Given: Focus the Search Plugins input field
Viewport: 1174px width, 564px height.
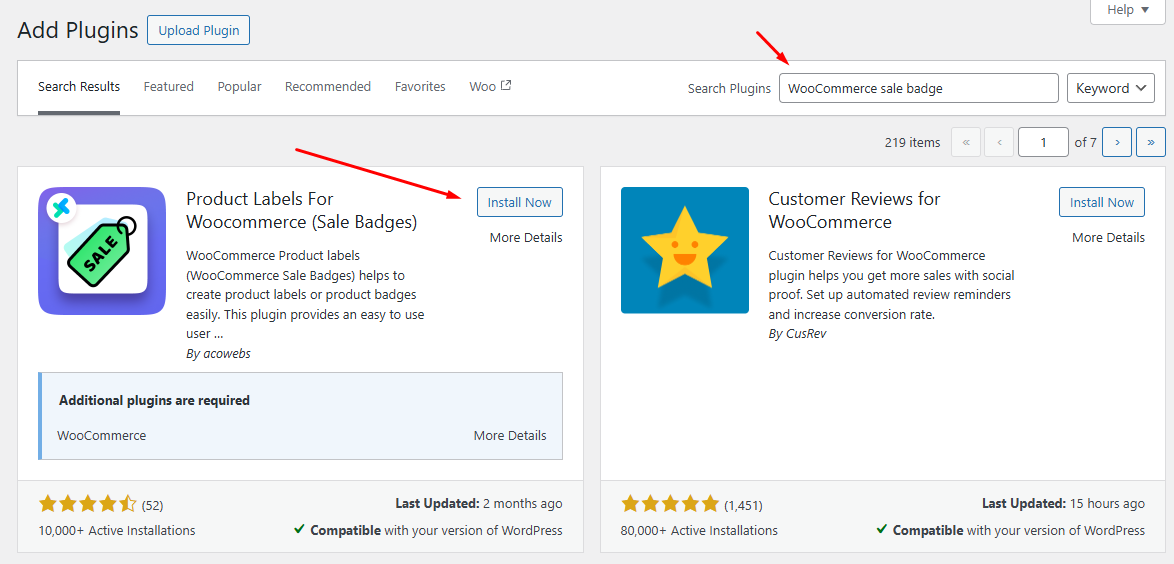Looking at the screenshot, I should (919, 88).
